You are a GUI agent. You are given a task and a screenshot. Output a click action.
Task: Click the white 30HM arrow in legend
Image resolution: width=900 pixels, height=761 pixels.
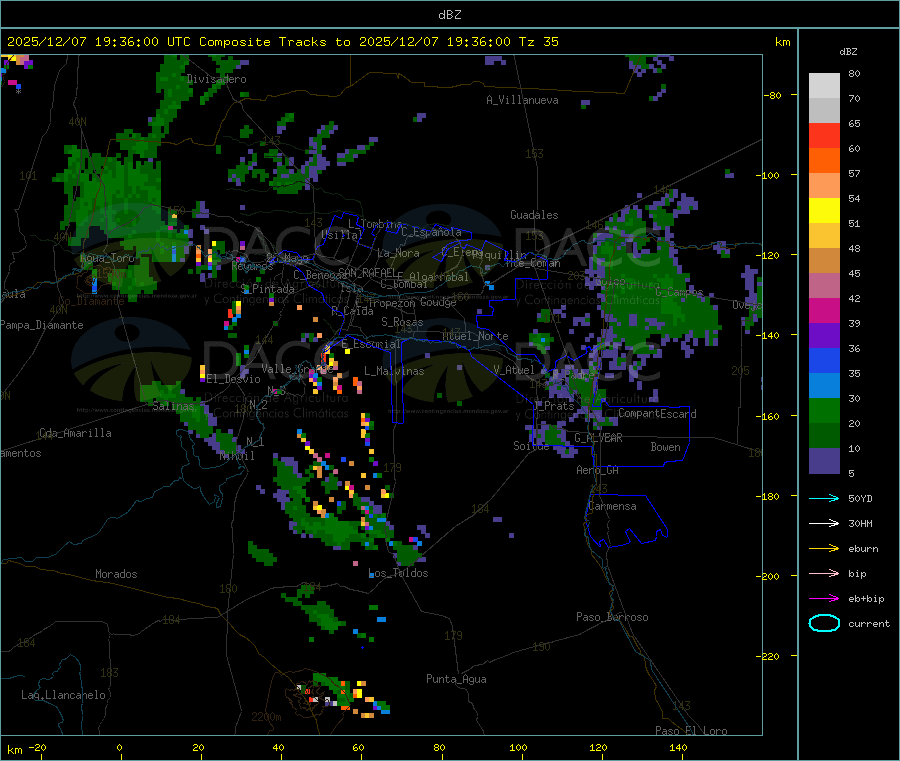824,523
